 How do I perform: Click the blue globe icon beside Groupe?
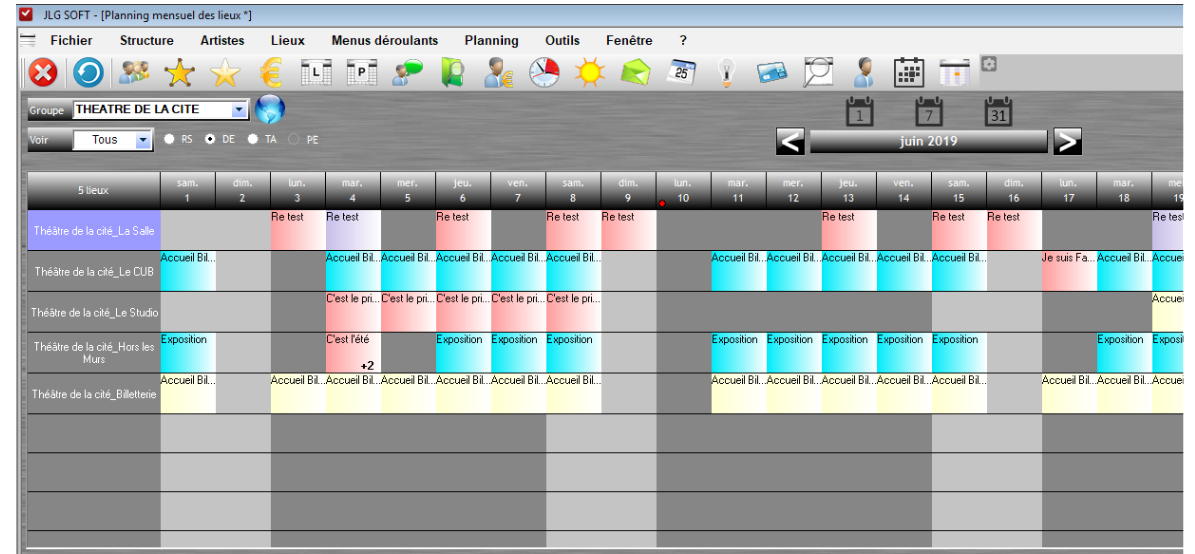click(270, 109)
